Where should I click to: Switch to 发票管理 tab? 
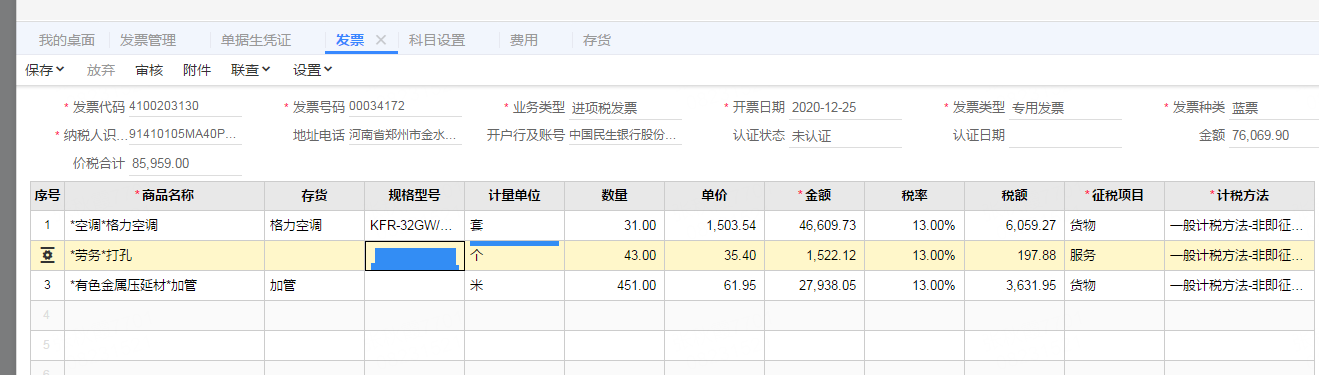[148, 41]
